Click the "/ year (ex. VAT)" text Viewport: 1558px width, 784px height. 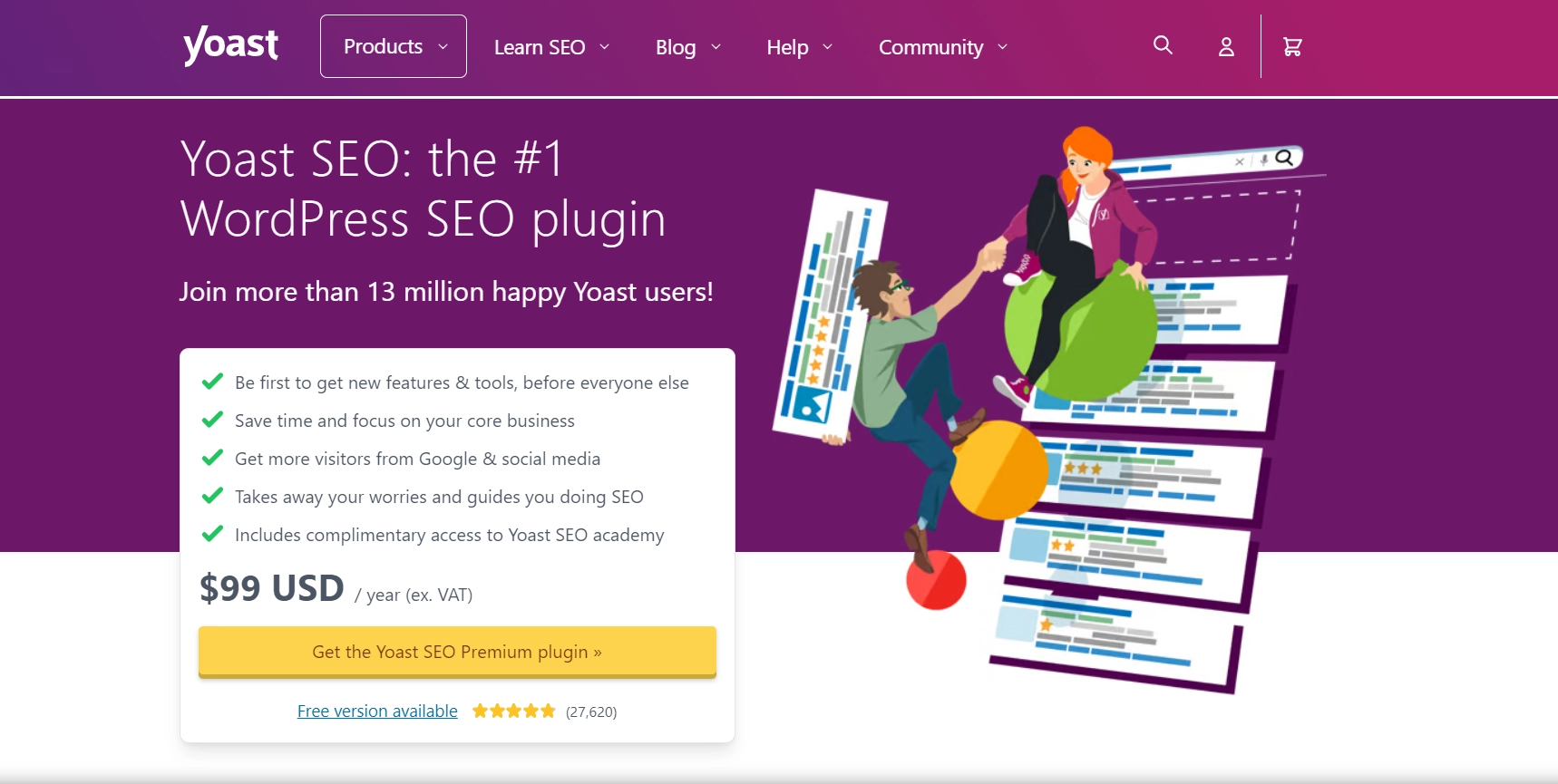tap(414, 595)
